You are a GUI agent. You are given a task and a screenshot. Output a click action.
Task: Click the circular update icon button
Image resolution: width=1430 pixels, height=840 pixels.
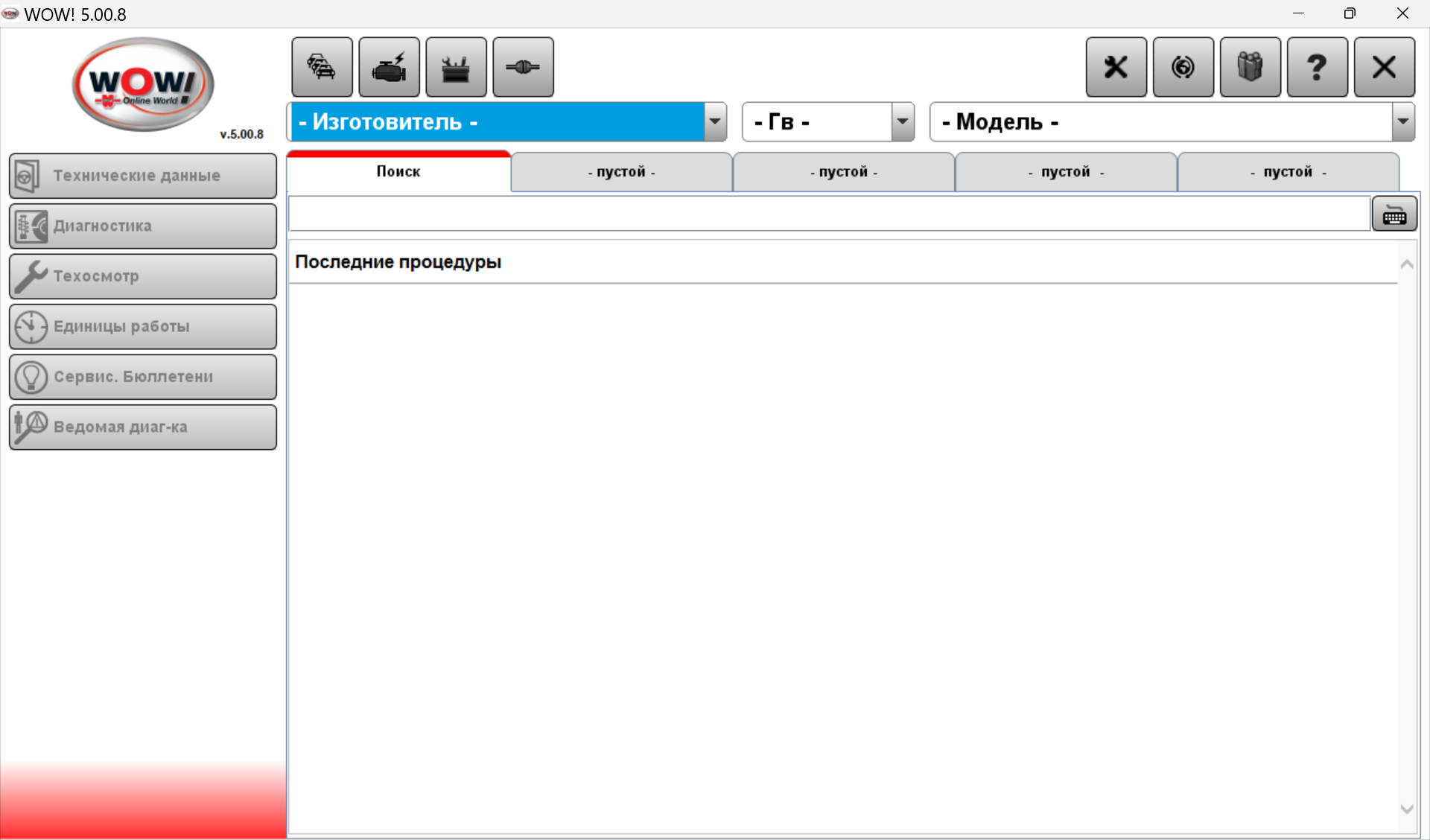1183,67
